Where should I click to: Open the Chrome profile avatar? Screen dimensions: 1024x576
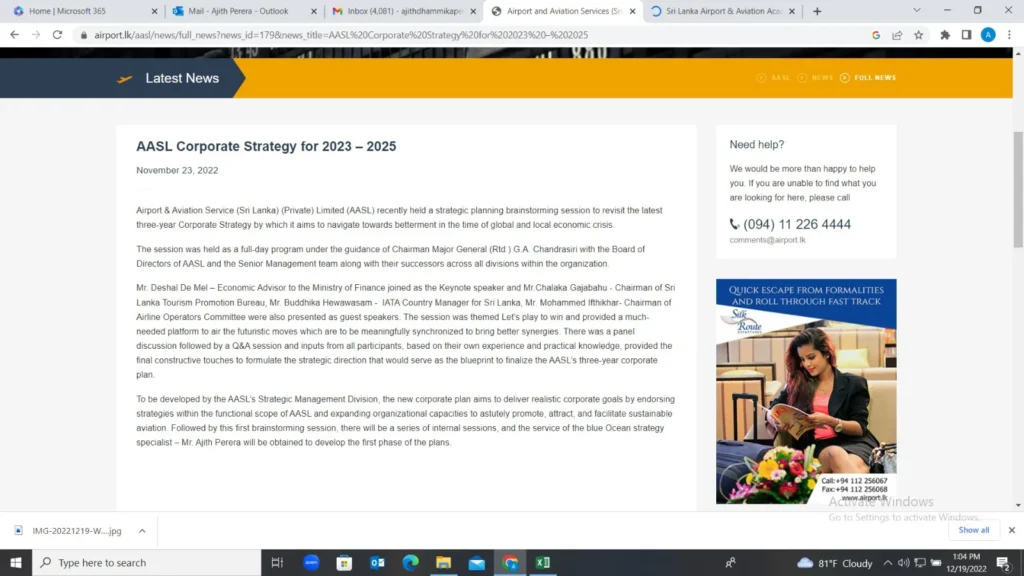988,34
